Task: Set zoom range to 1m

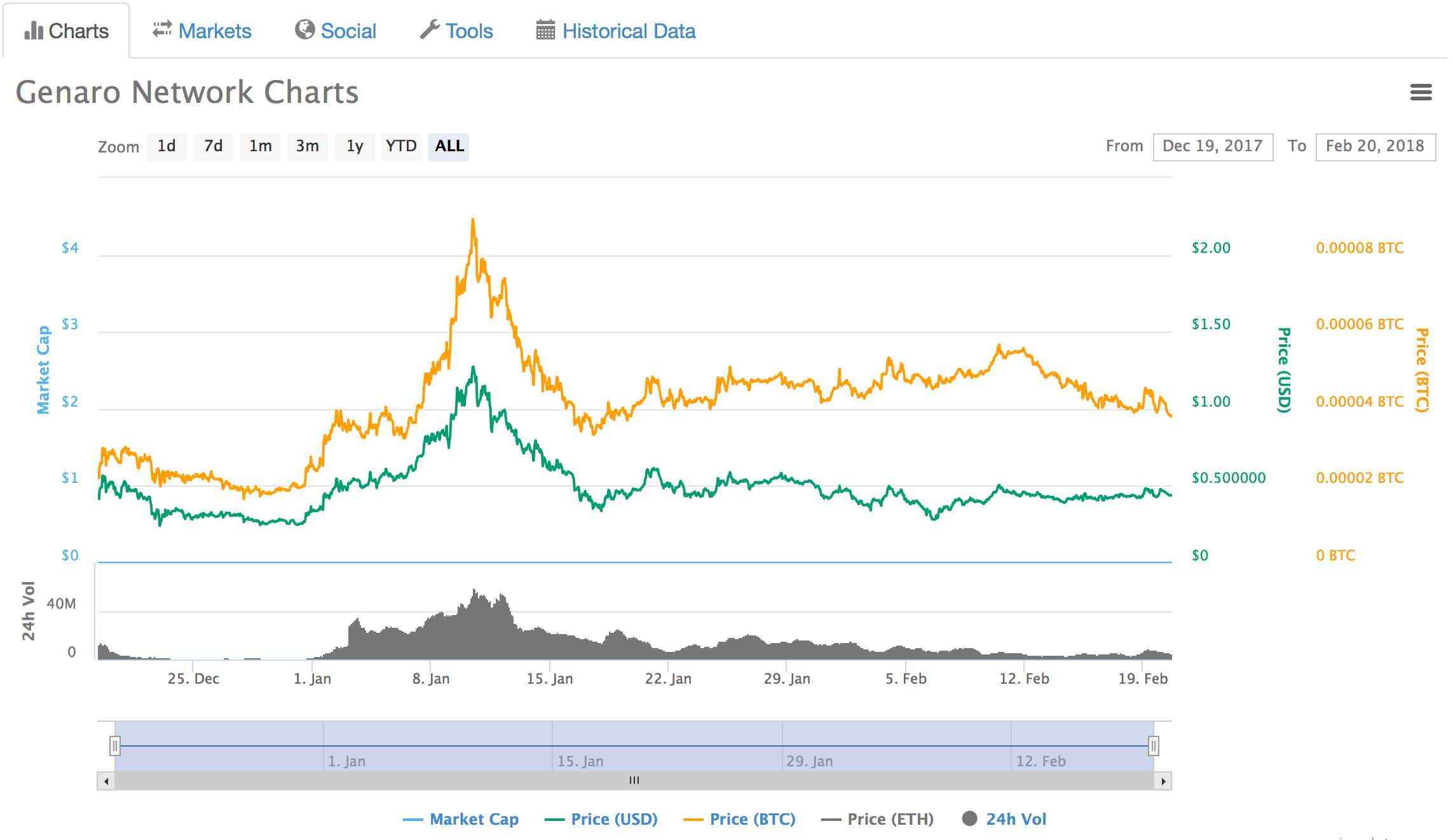Action: (261, 147)
